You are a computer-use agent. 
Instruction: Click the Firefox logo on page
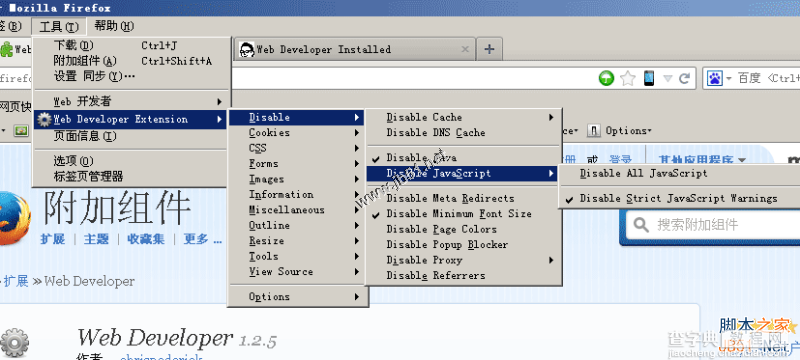pos(14,218)
